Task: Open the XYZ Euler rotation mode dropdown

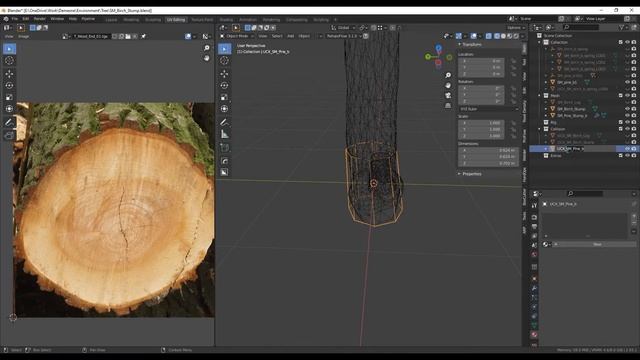Action: coord(489,109)
